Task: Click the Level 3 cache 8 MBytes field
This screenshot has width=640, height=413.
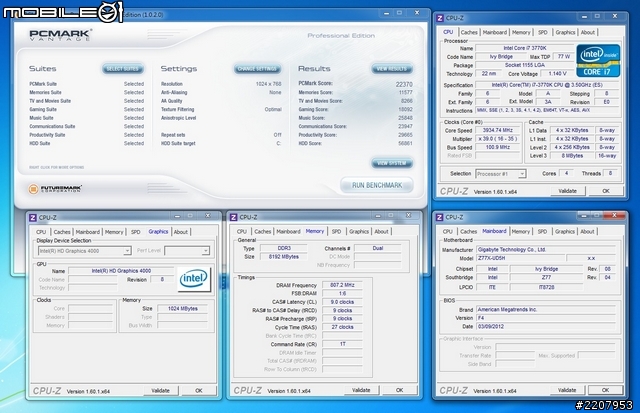Action: pos(572,156)
